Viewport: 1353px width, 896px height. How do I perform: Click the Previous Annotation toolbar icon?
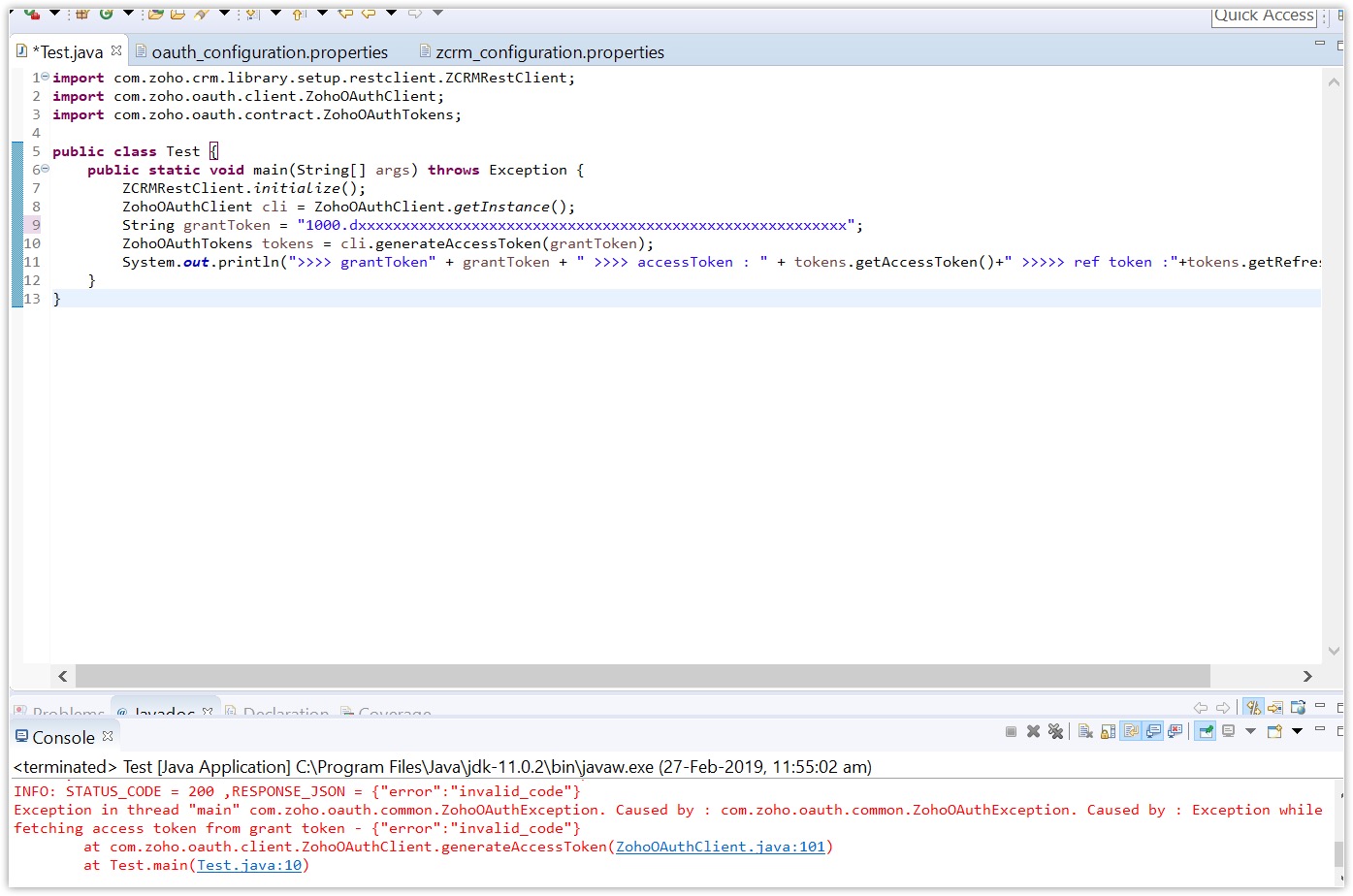pyautogui.click(x=299, y=14)
